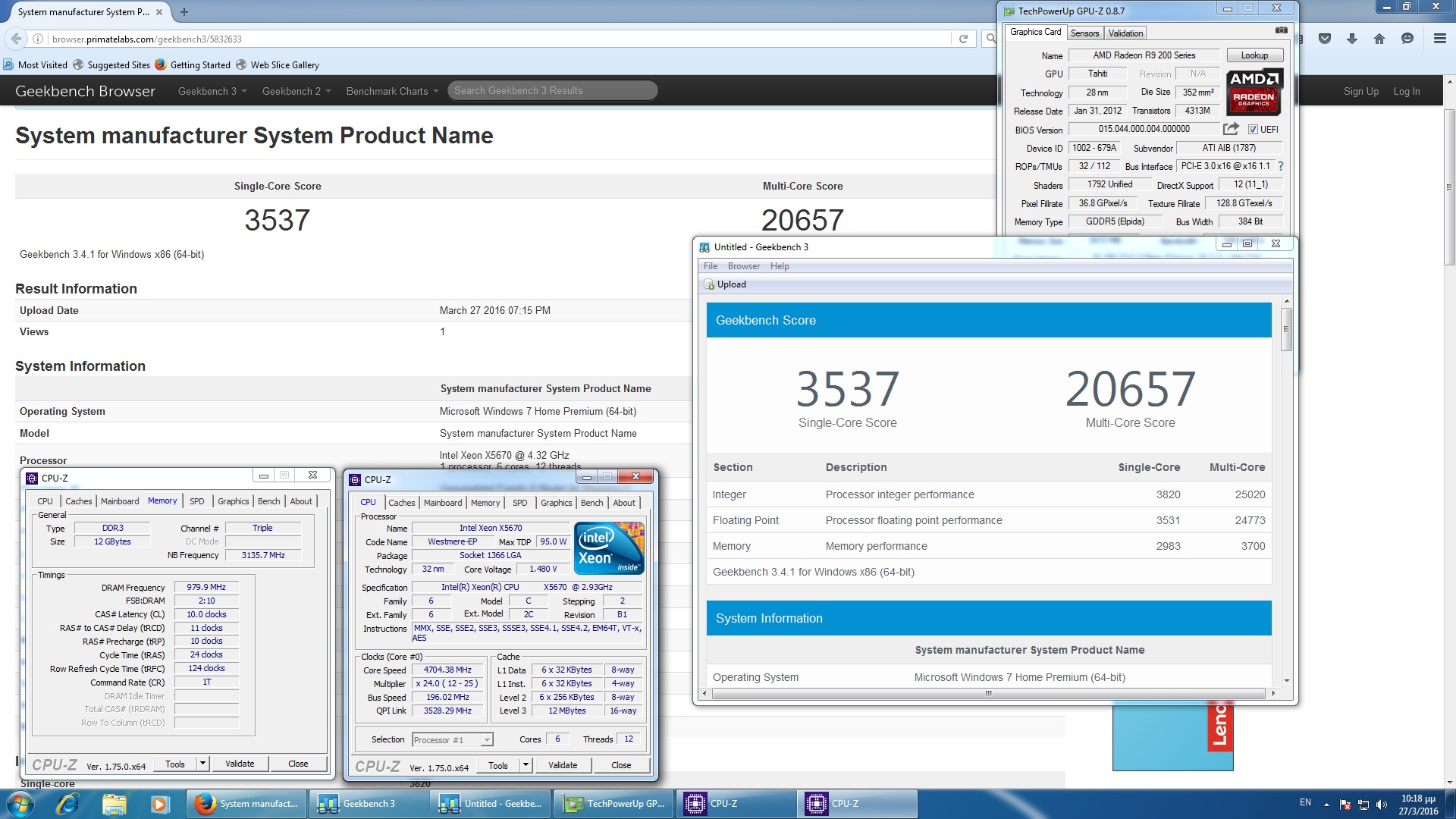Viewport: 1456px width, 819px height.
Task: Open Windows Explorer folder on taskbar
Action: click(x=114, y=804)
